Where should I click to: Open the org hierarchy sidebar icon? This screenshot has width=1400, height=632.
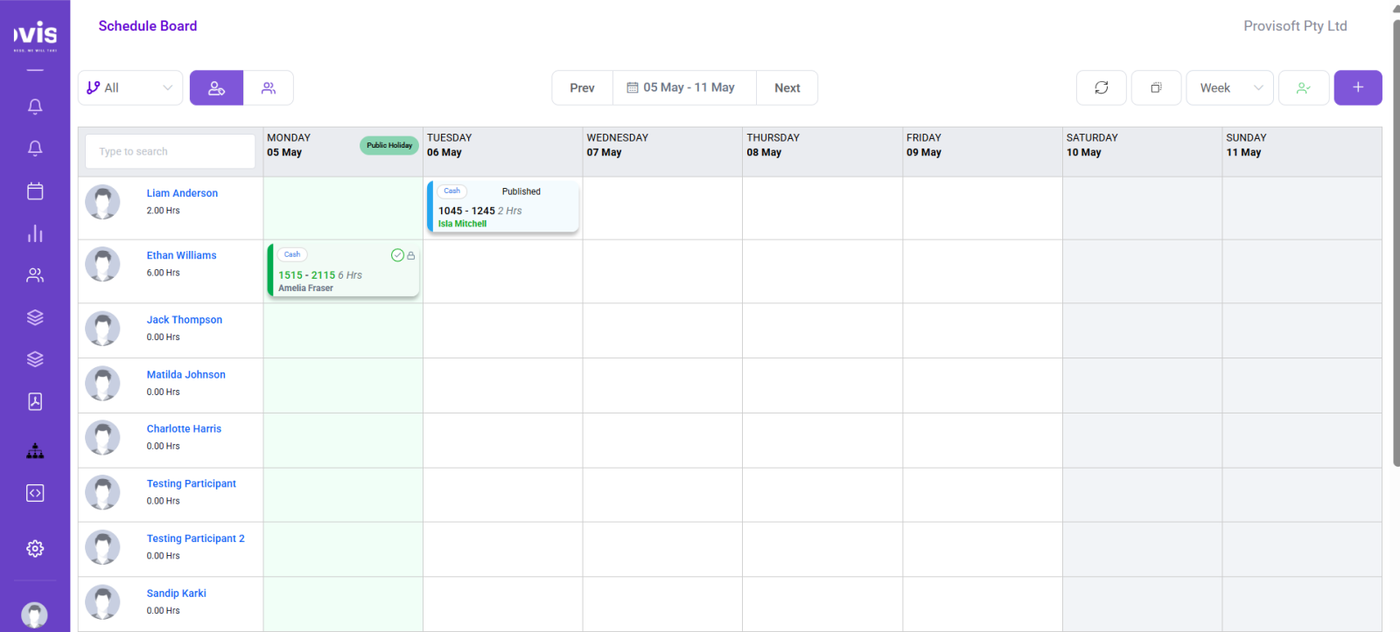coord(35,451)
